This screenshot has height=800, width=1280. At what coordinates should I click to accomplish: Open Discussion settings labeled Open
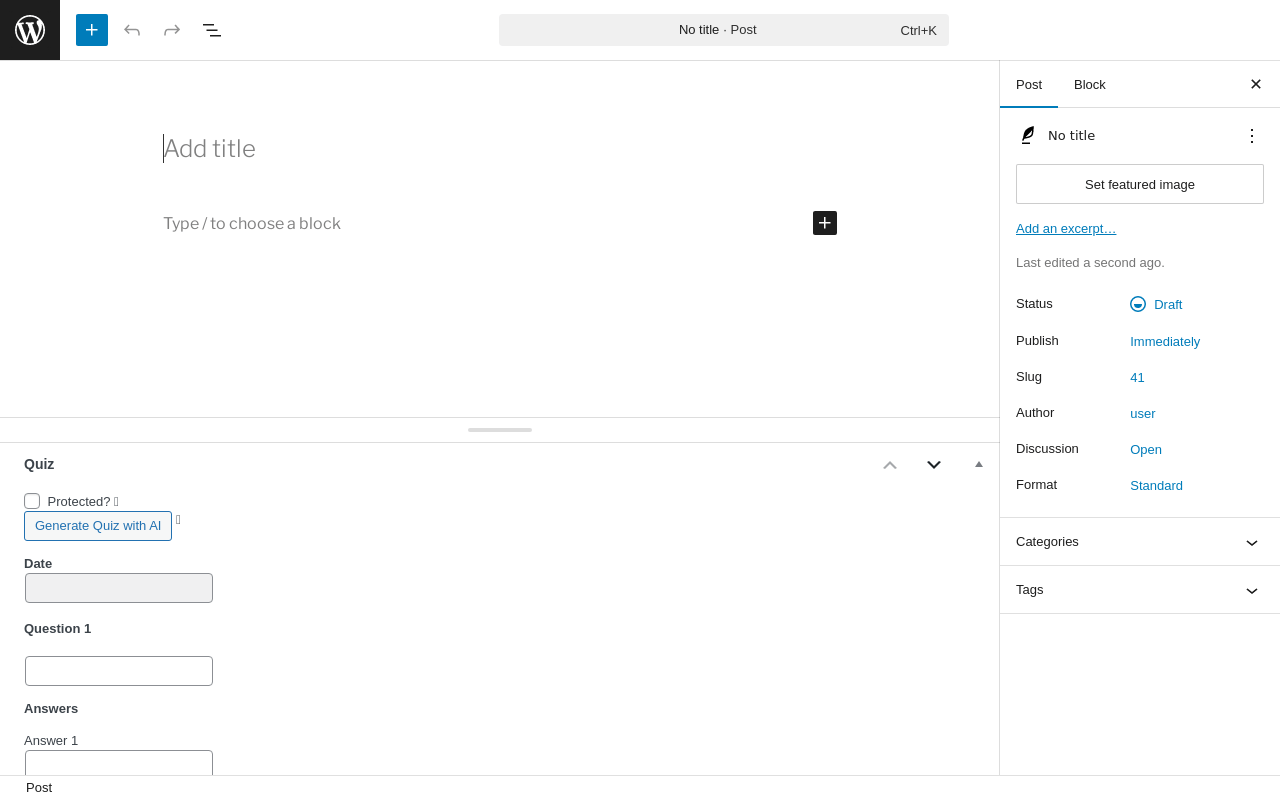[1146, 449]
